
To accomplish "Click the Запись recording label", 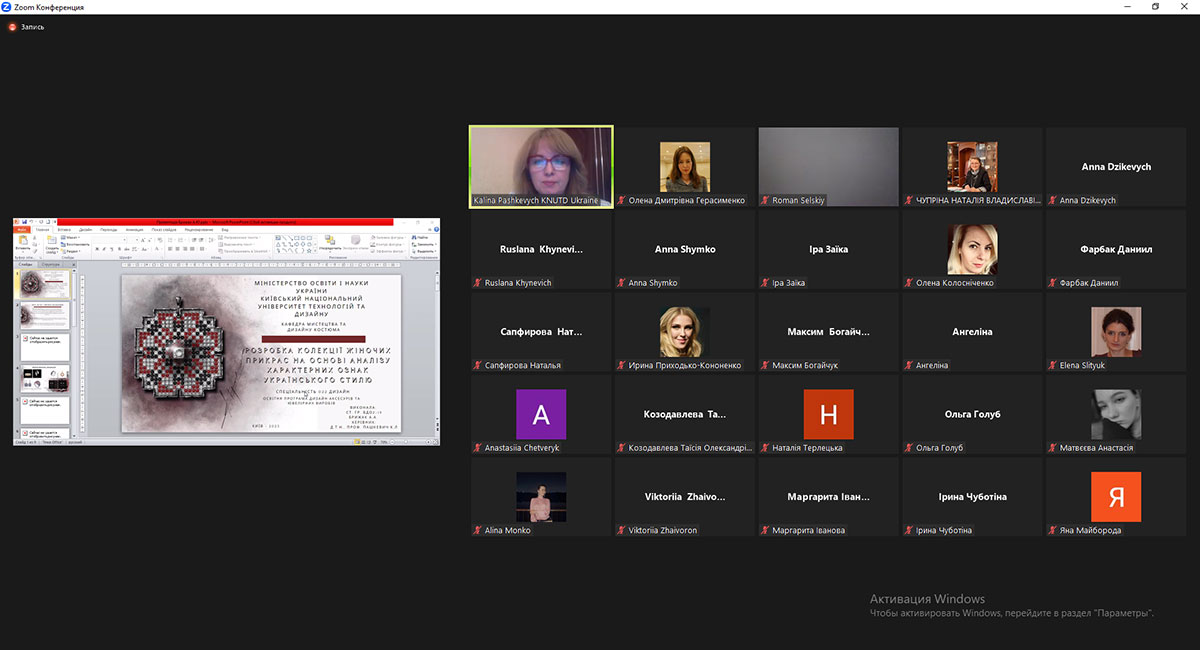I will click(32, 27).
